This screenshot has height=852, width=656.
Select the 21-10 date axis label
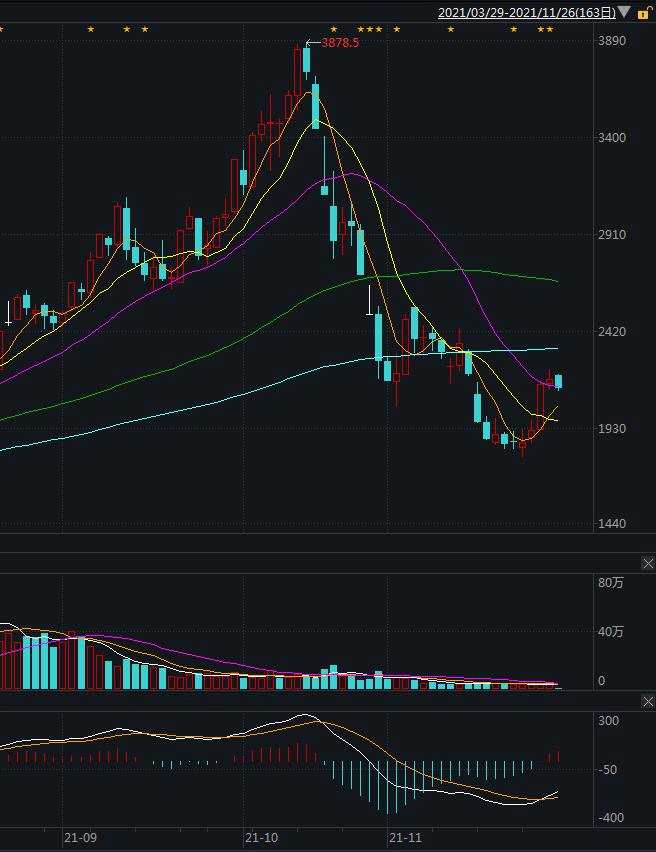(x=261, y=837)
